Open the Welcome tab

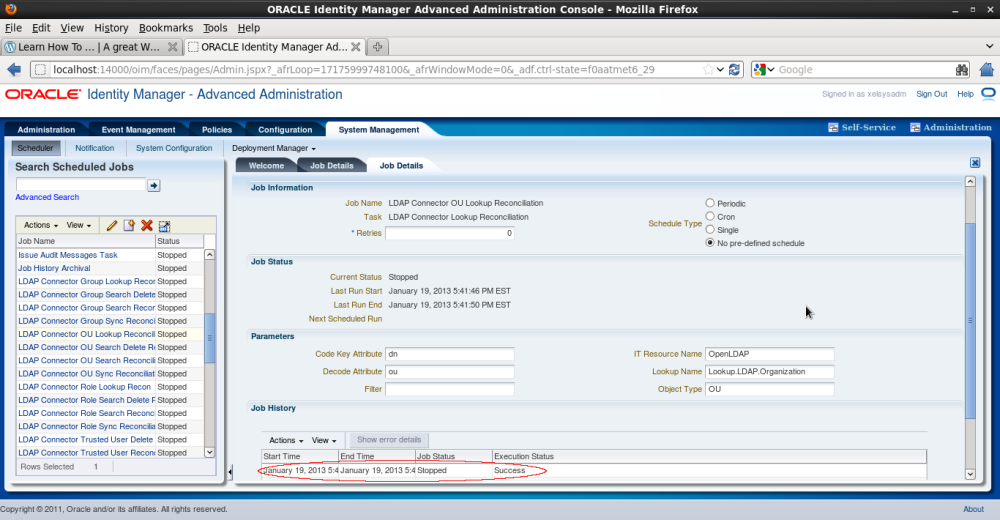click(266, 165)
